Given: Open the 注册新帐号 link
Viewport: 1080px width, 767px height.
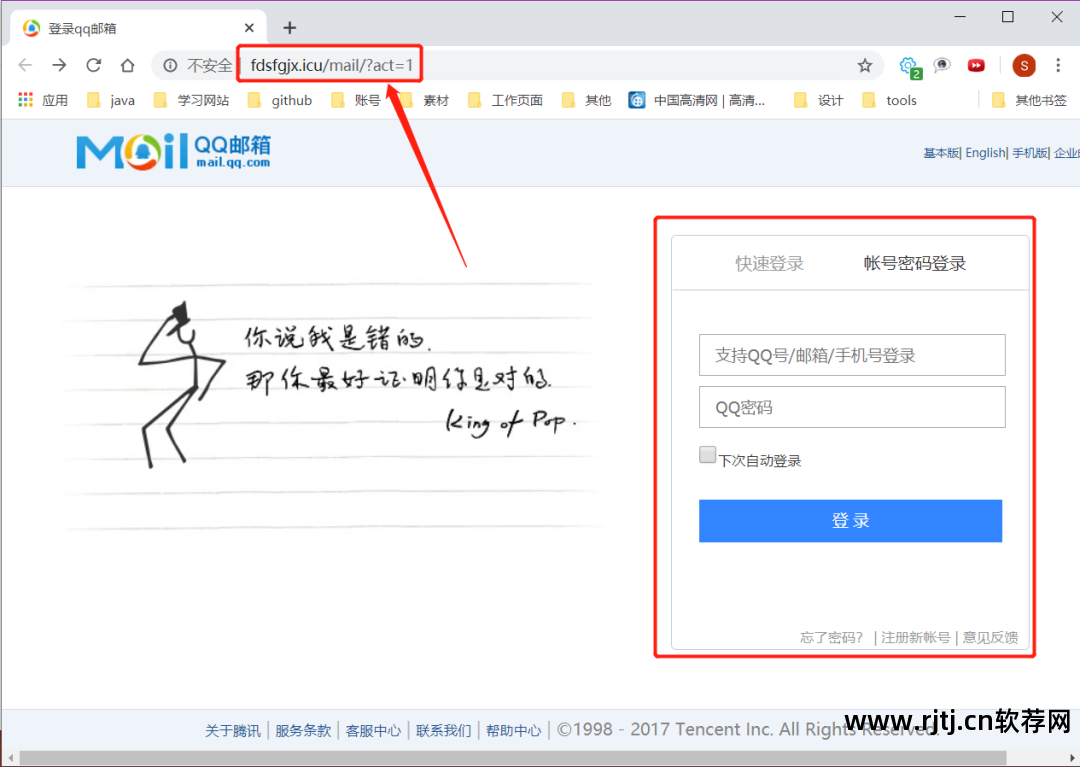Looking at the screenshot, I should coord(916,637).
